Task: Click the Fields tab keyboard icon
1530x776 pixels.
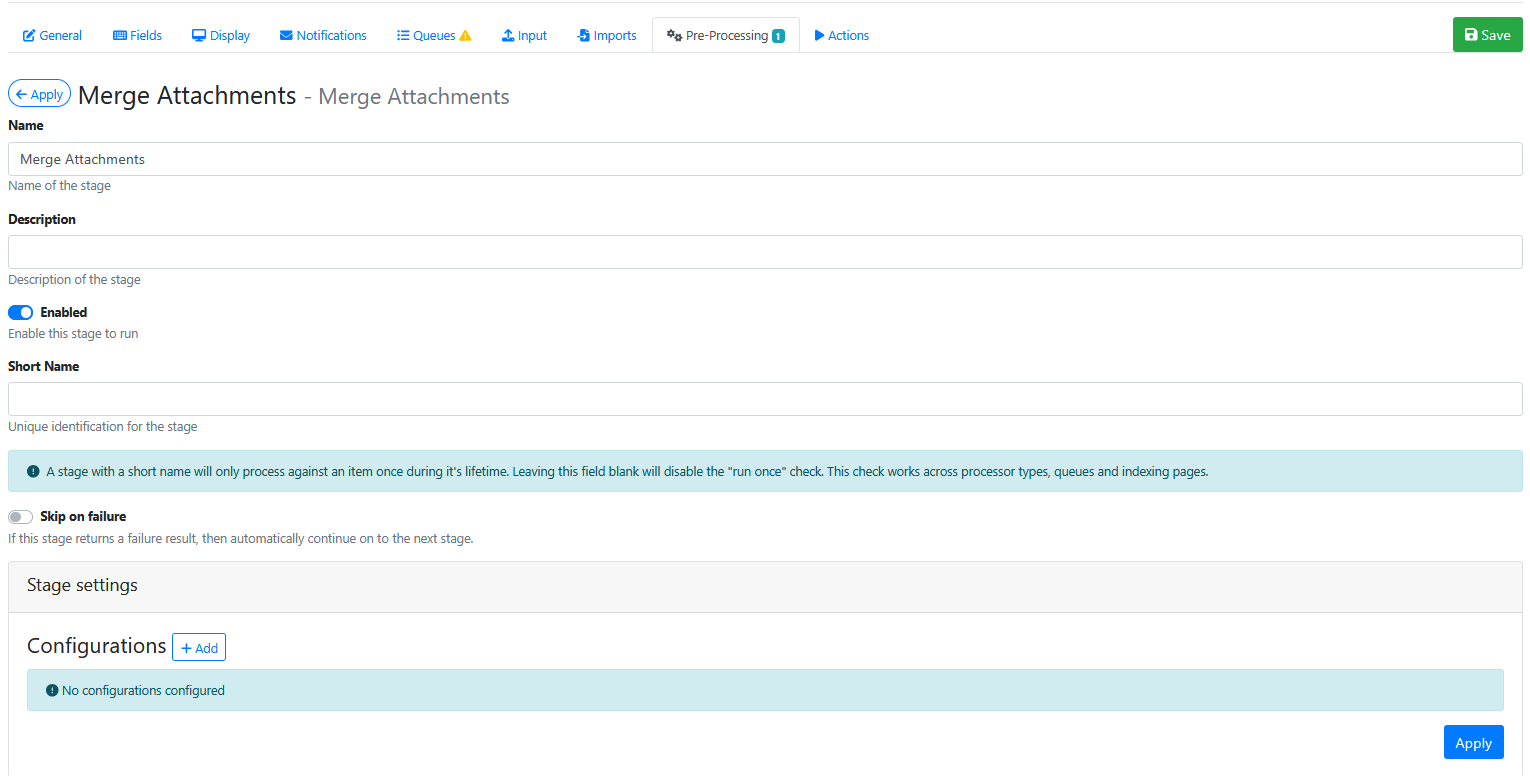Action: click(120, 36)
